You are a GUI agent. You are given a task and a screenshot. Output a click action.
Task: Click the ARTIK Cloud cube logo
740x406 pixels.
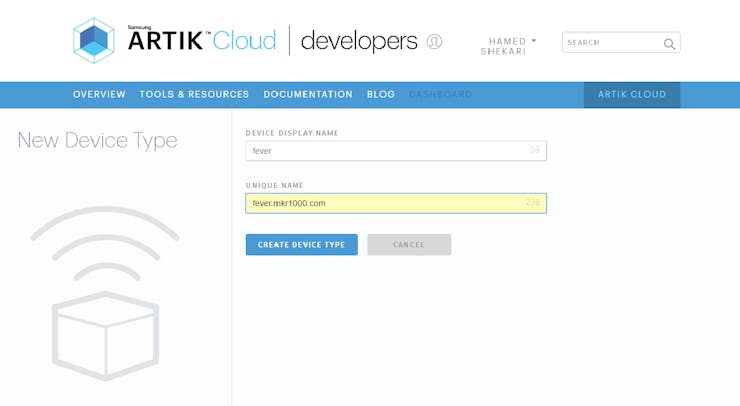[x=93, y=41]
